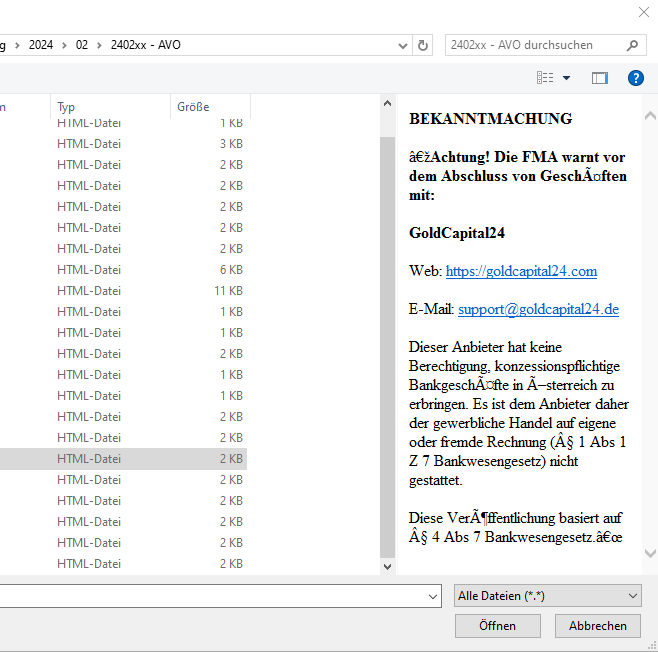
Task: Expand address bar history dropdown
Action: [x=402, y=45]
